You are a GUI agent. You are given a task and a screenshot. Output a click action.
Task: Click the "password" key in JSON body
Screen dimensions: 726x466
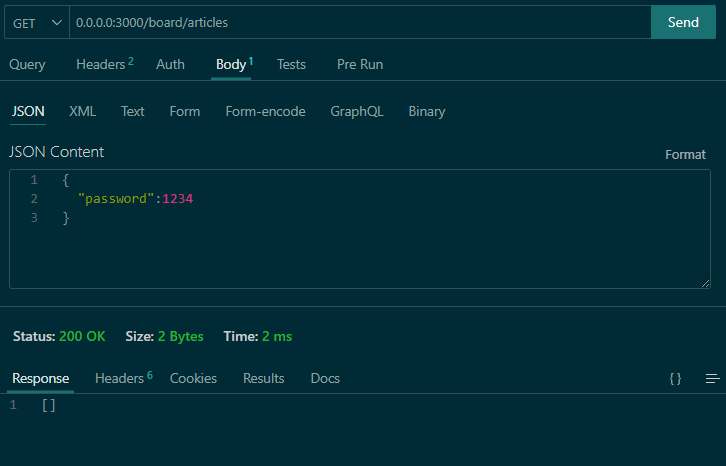[x=116, y=199]
